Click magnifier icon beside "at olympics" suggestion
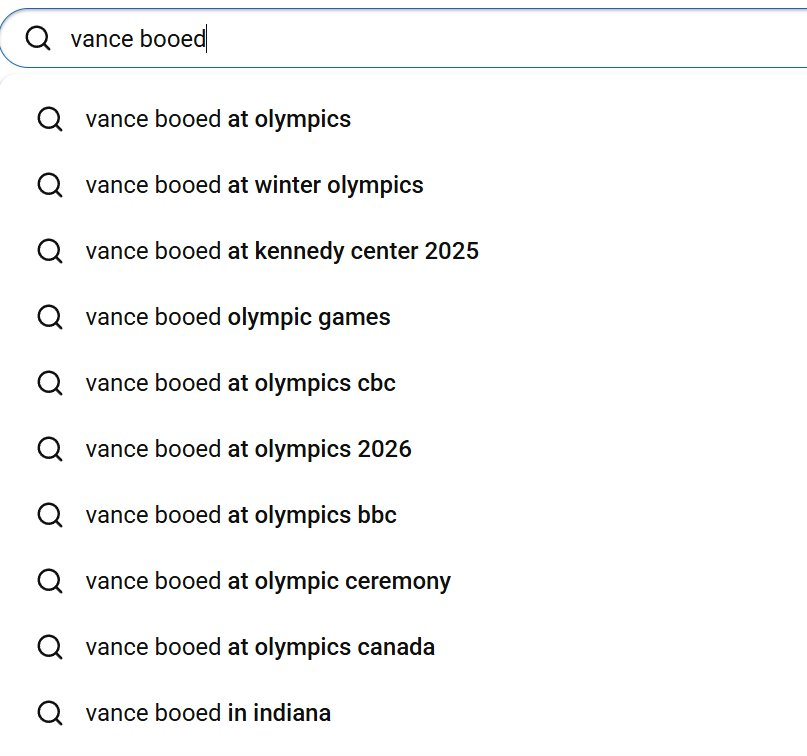This screenshot has width=807, height=756. (49, 120)
